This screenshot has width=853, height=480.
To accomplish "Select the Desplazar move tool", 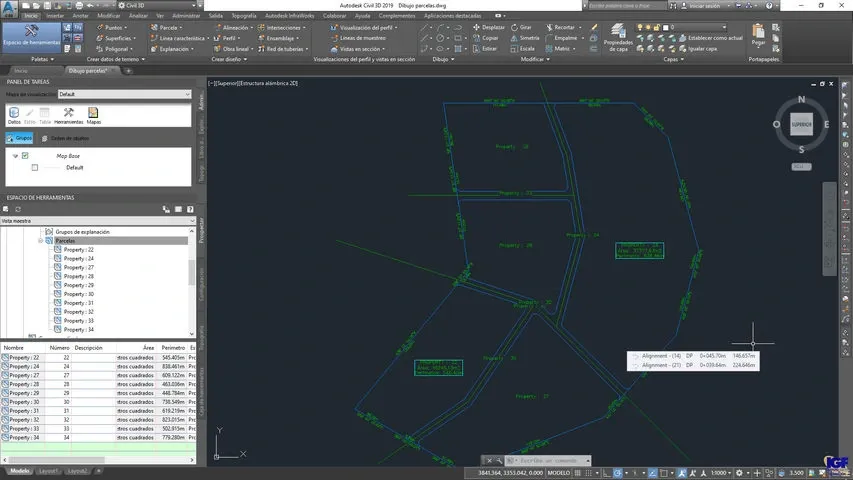I will point(489,27).
